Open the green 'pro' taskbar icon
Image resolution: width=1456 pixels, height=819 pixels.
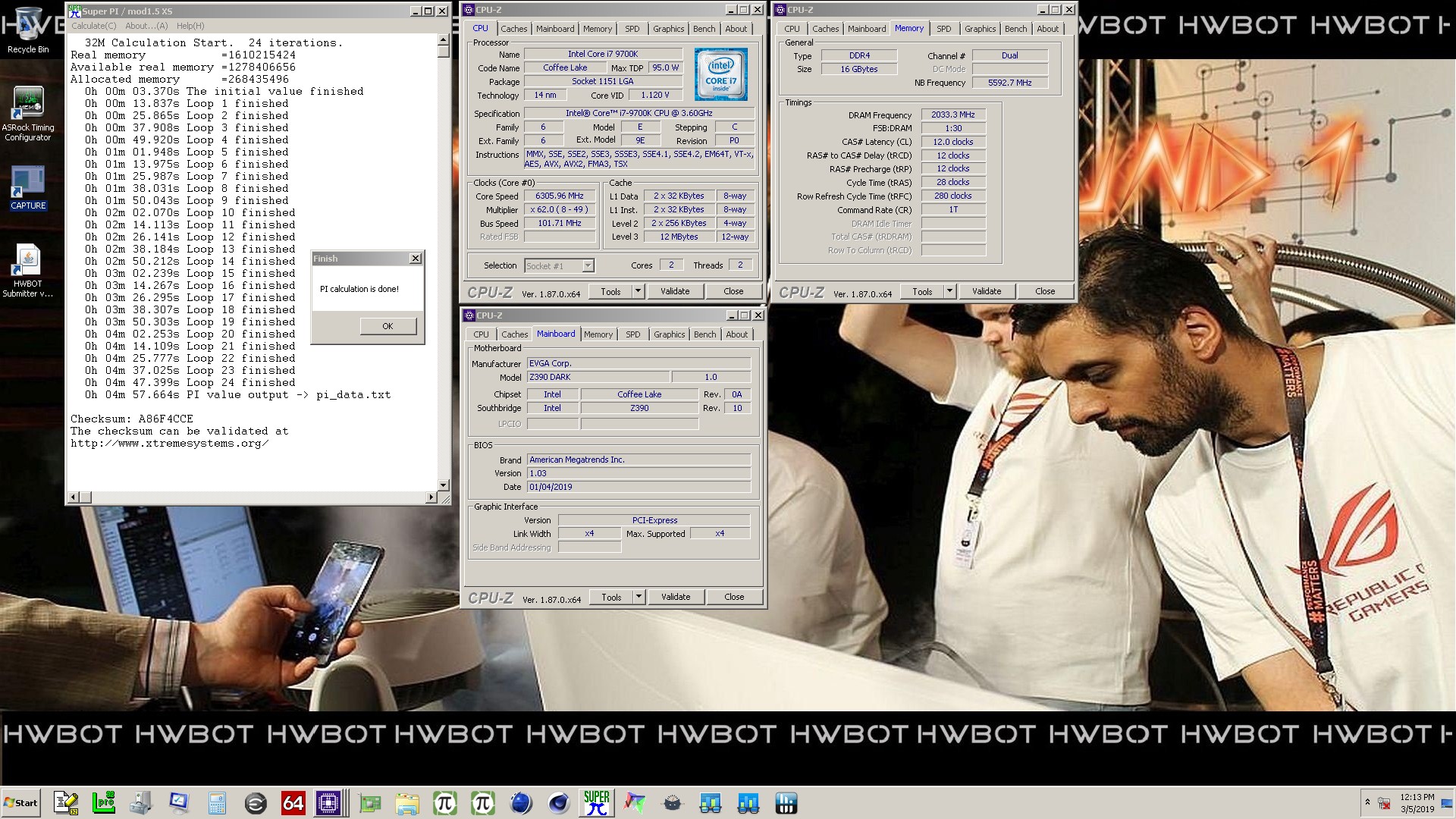click(103, 803)
